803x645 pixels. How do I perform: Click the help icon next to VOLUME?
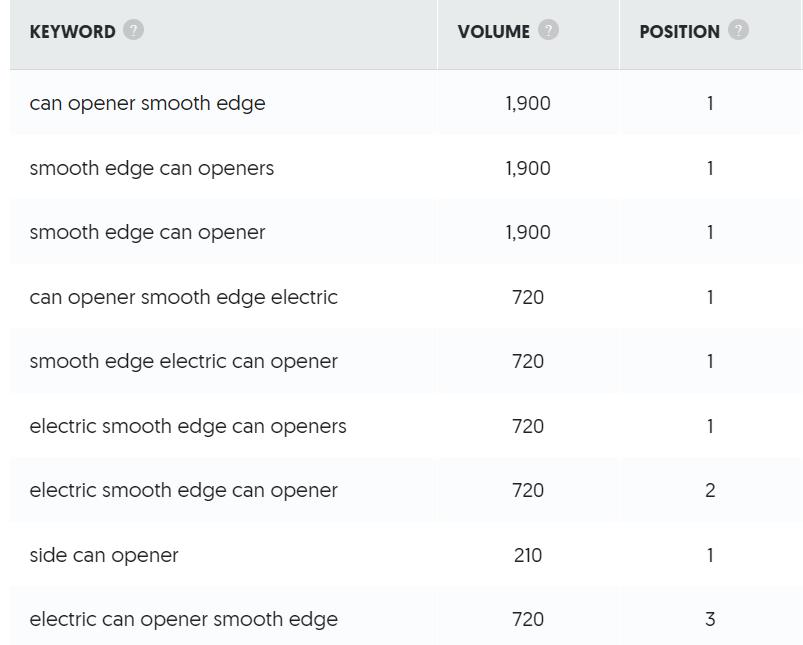(x=548, y=30)
